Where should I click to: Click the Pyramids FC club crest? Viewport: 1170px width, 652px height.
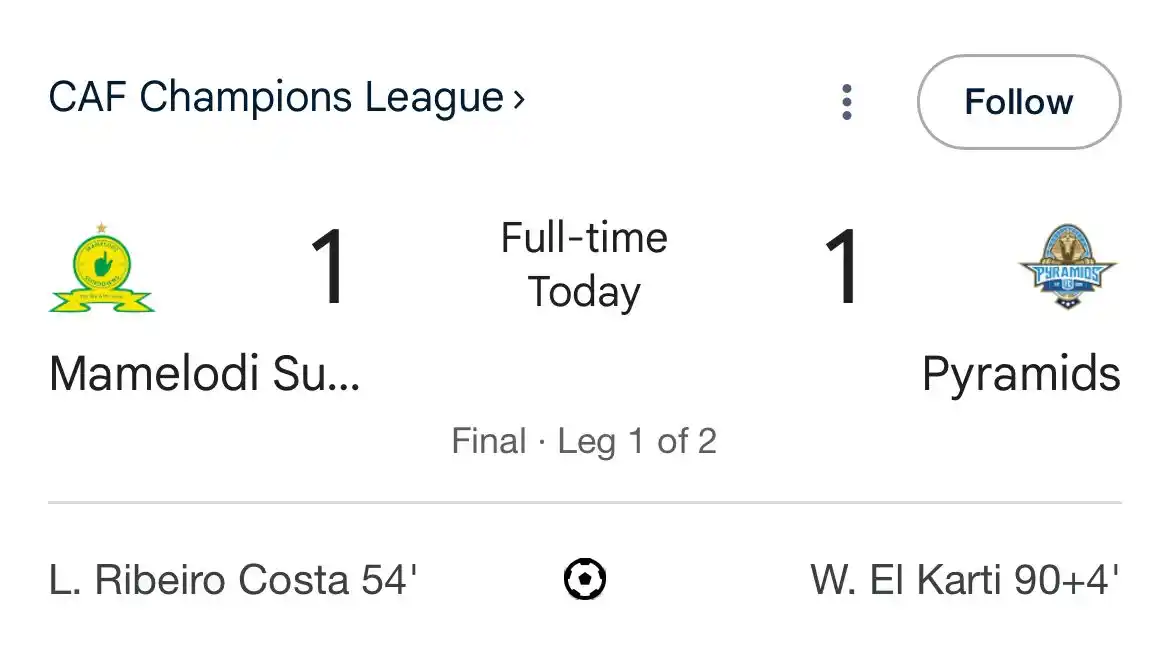(x=1067, y=266)
